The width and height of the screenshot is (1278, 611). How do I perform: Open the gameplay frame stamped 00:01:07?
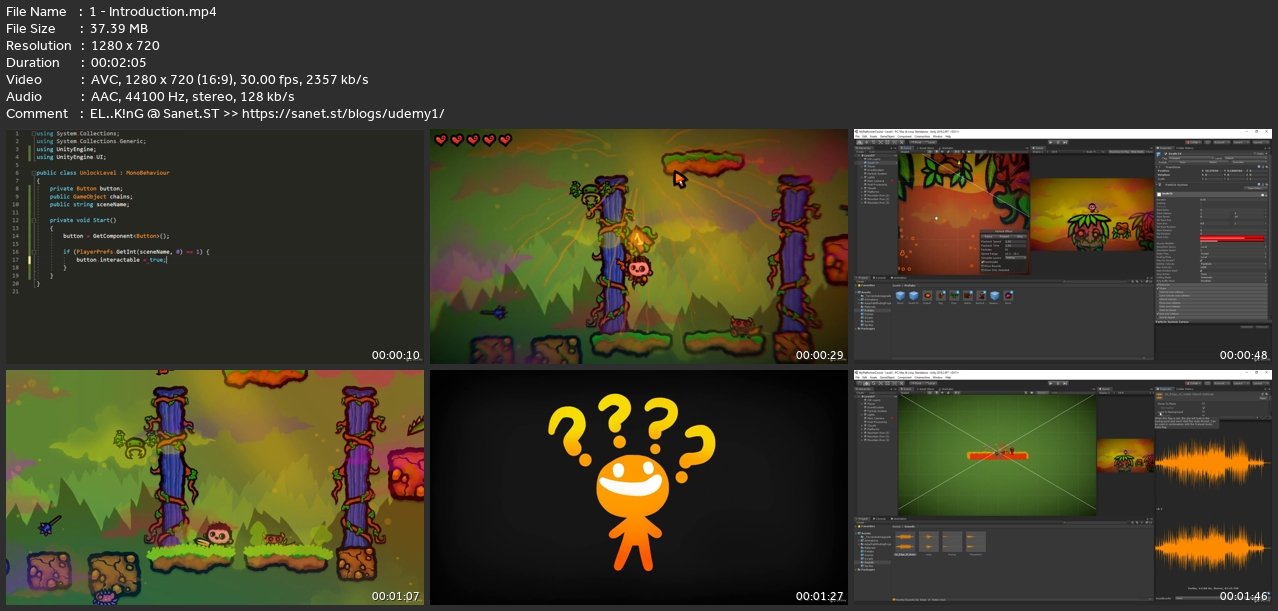pyautogui.click(x=215, y=487)
